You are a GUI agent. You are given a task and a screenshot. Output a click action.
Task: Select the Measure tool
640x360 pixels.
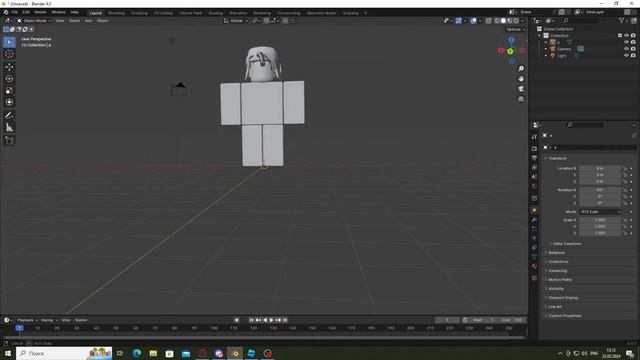tap(9, 128)
